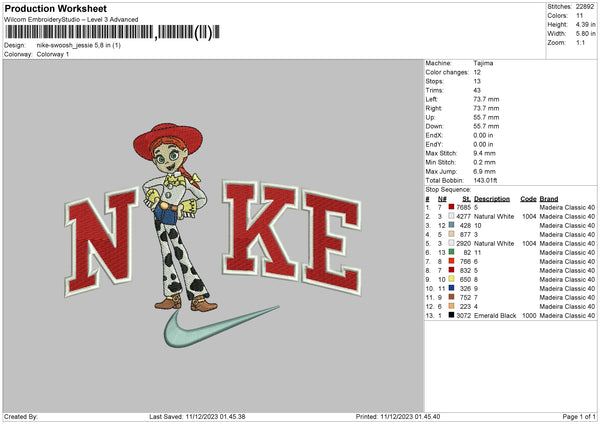Select the white swatch in the 4277 stitches row
Image resolution: width=600 pixels, height=424 pixels.
pyautogui.click(x=452, y=216)
